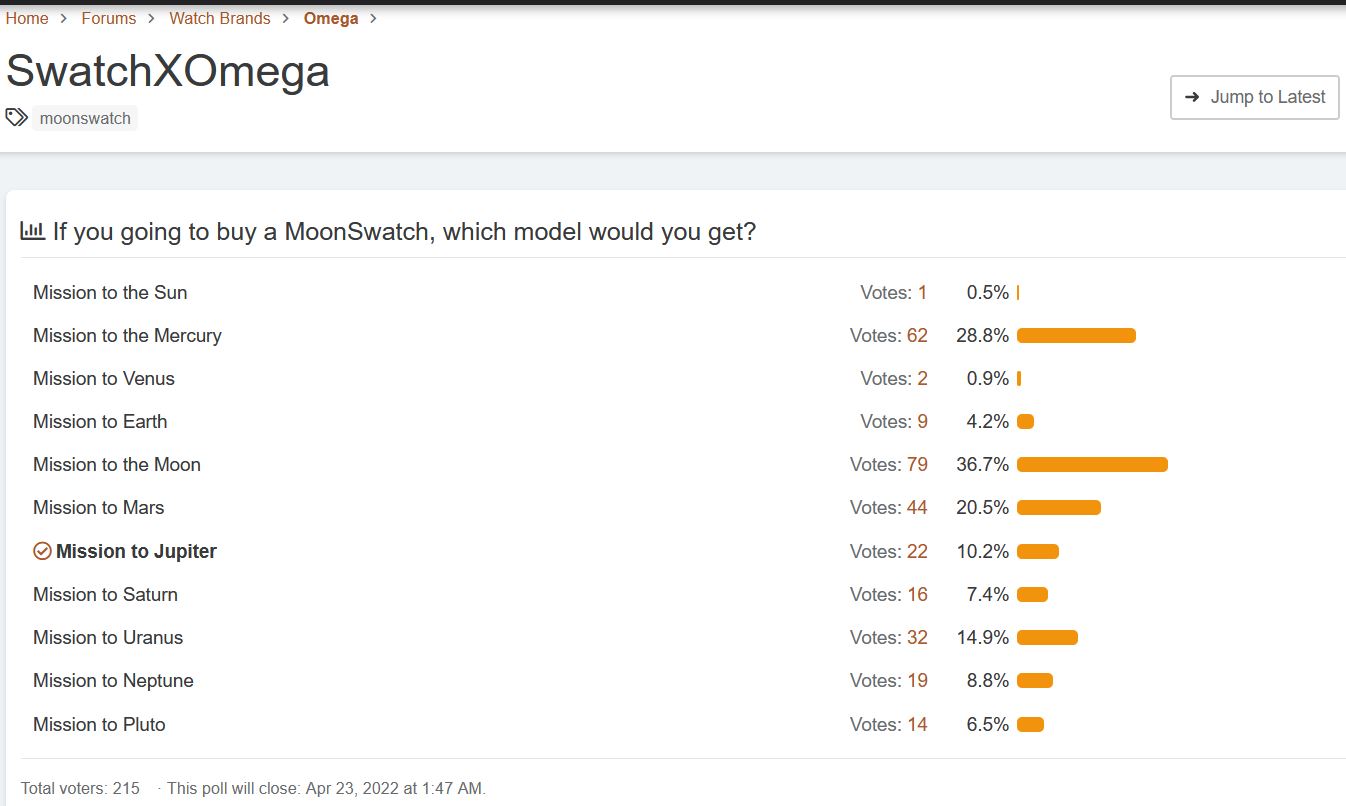
Task: Click the Mission to Pluto option text
Action: (x=99, y=724)
